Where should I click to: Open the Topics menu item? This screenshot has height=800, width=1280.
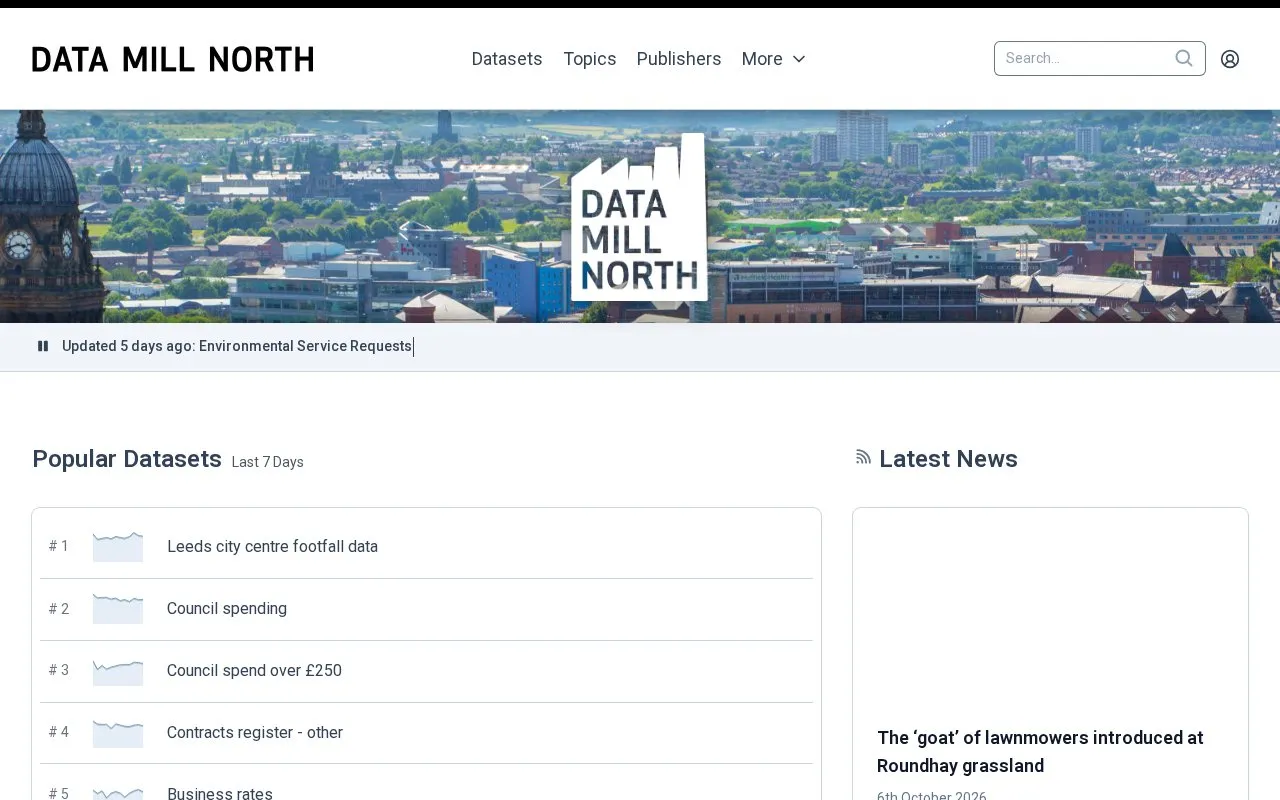tap(590, 59)
